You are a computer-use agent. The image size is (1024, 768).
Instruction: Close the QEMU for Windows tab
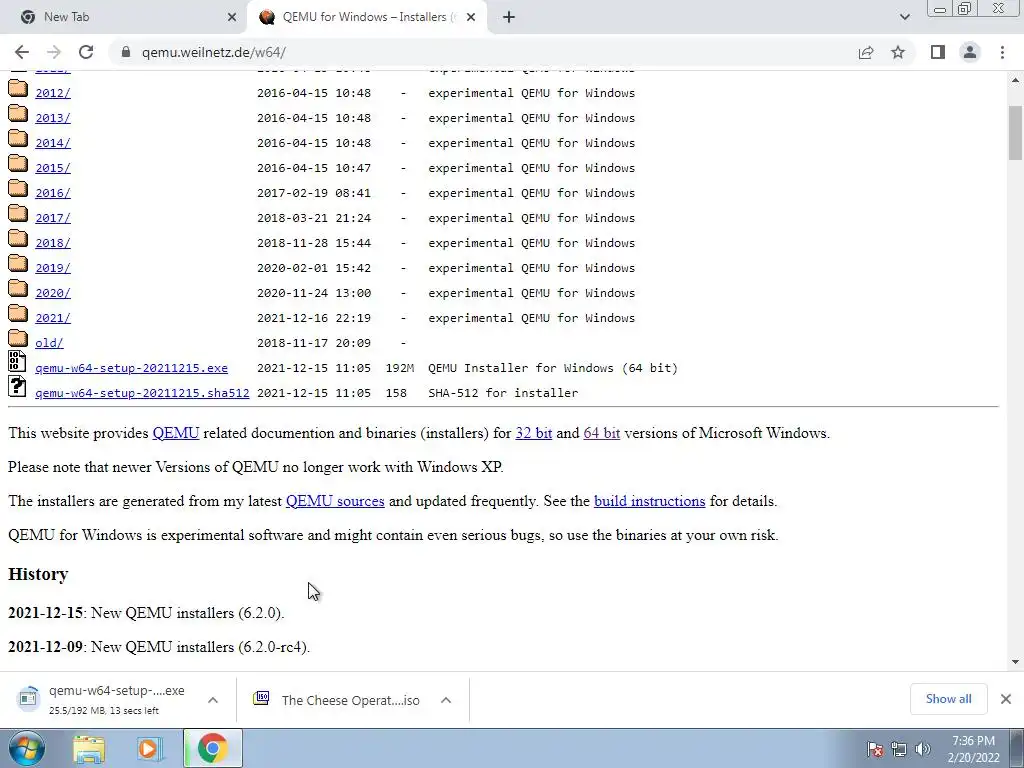(x=471, y=17)
